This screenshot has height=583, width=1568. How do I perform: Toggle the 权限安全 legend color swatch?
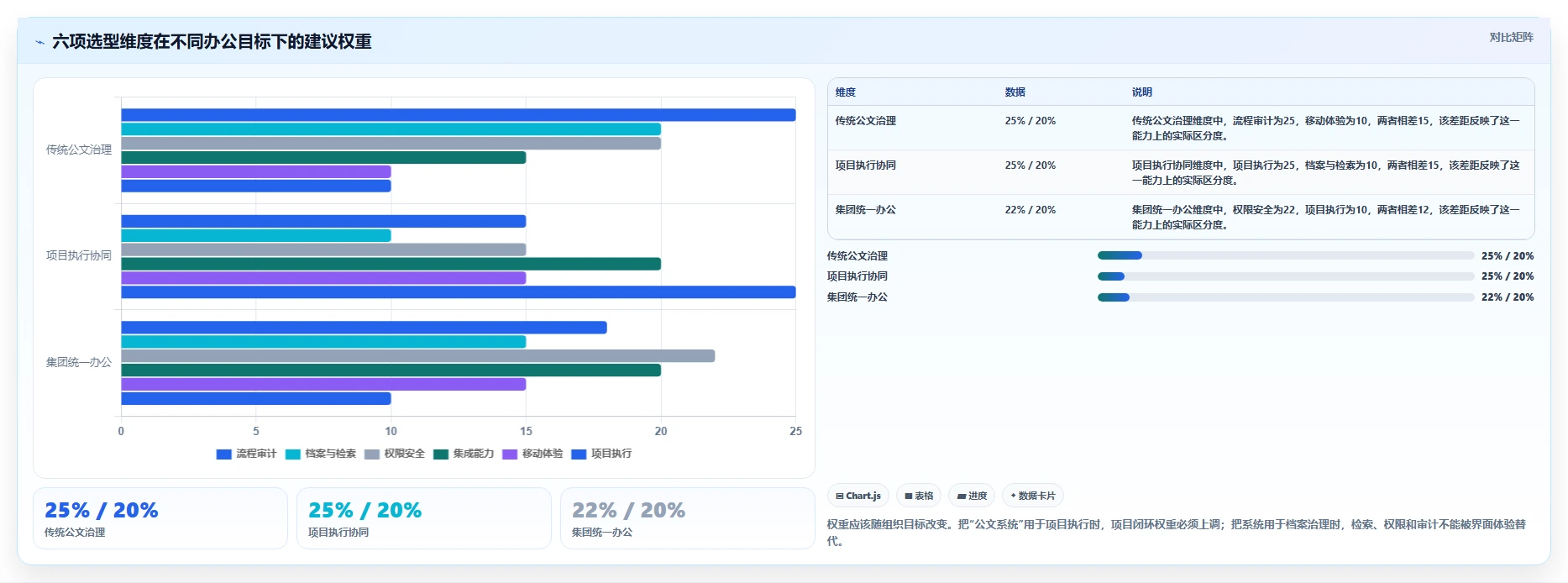tap(372, 454)
